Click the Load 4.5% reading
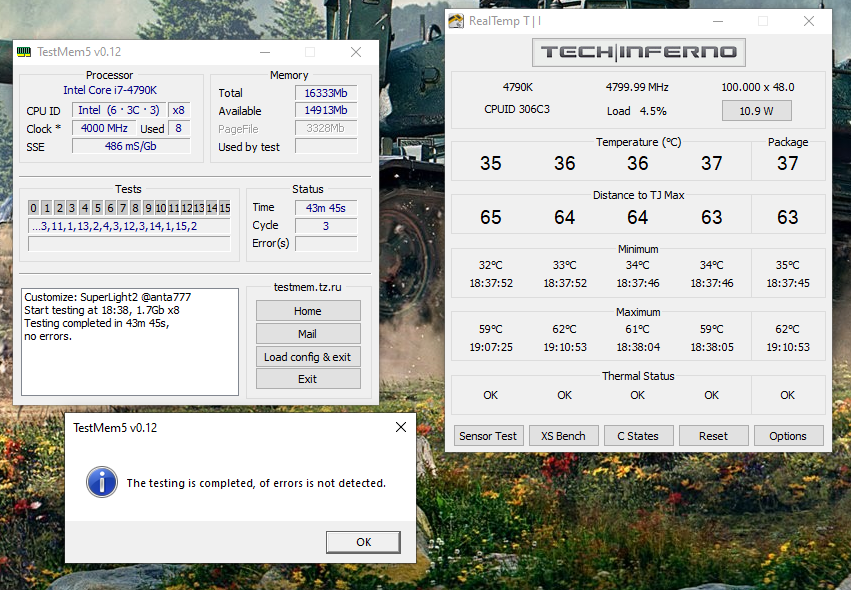The height and width of the screenshot is (590, 851). click(637, 111)
